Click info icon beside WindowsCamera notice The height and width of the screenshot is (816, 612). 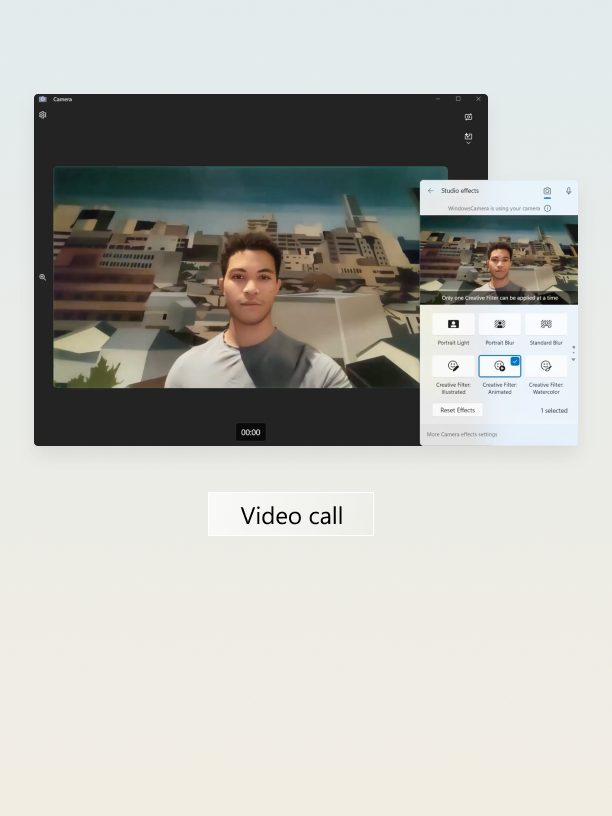547,208
